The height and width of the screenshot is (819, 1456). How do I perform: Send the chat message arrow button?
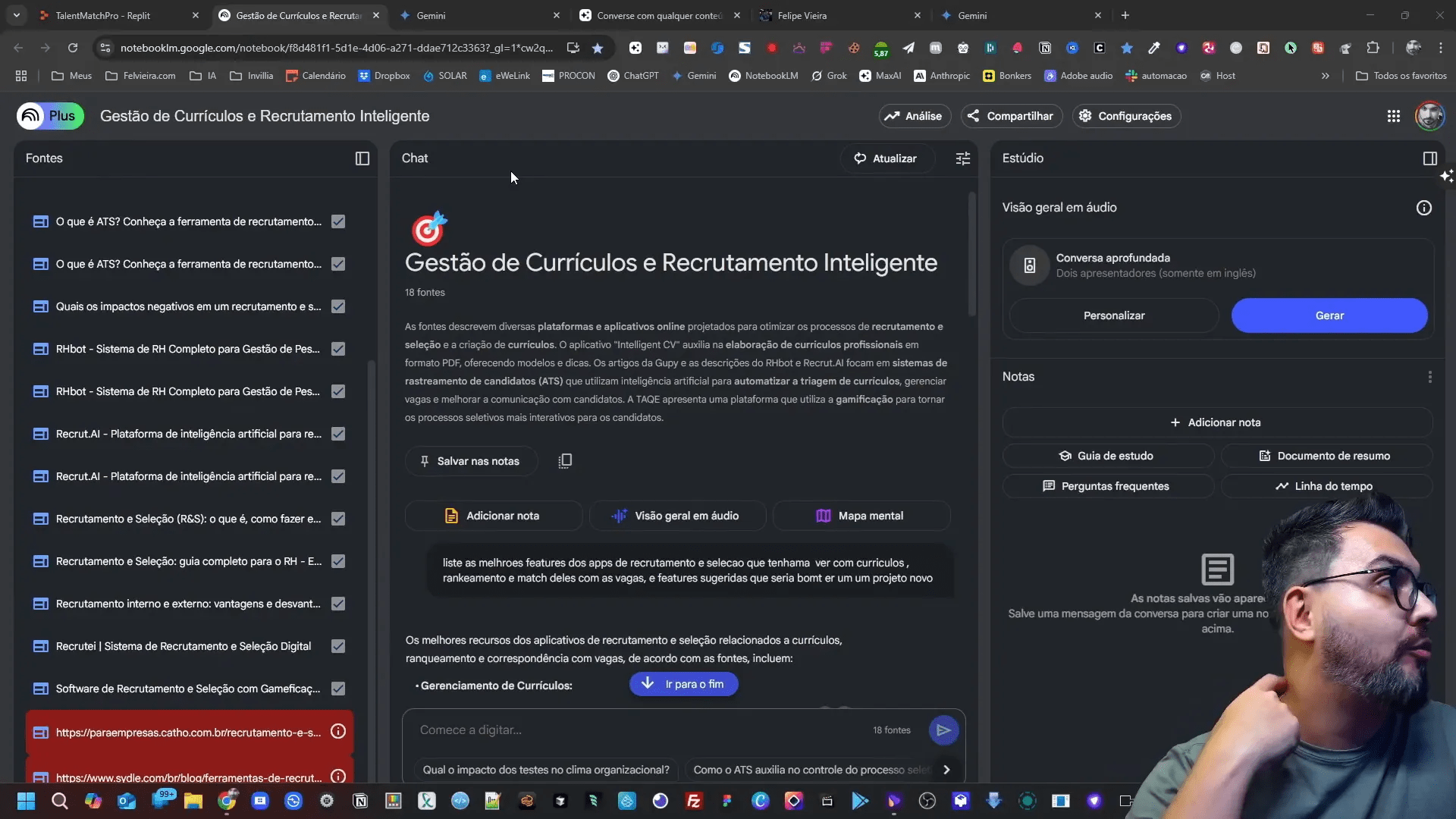(943, 730)
